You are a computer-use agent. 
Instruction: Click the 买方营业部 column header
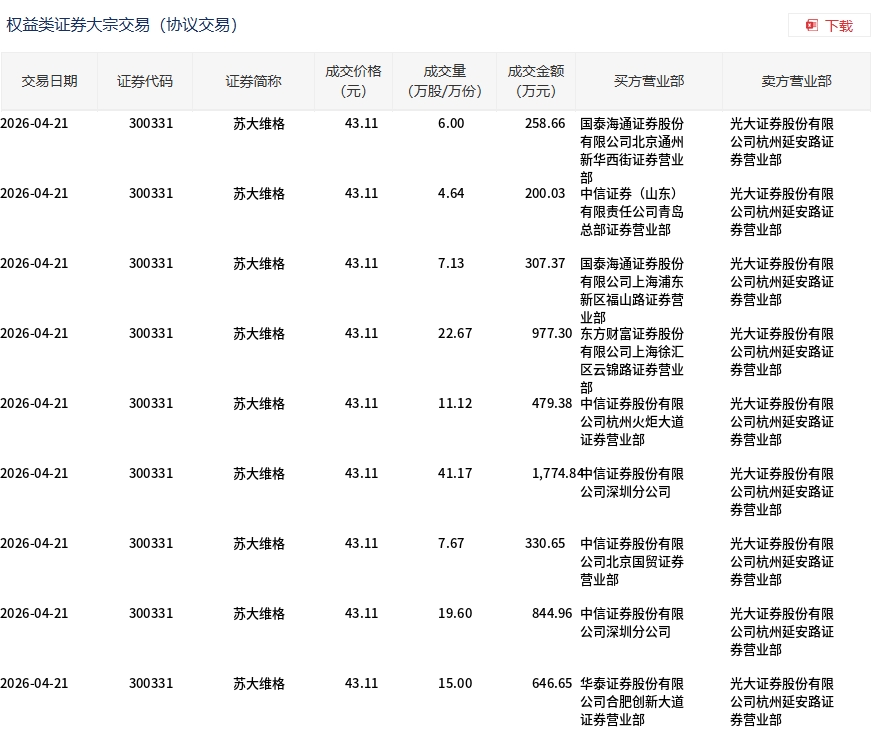coord(649,81)
